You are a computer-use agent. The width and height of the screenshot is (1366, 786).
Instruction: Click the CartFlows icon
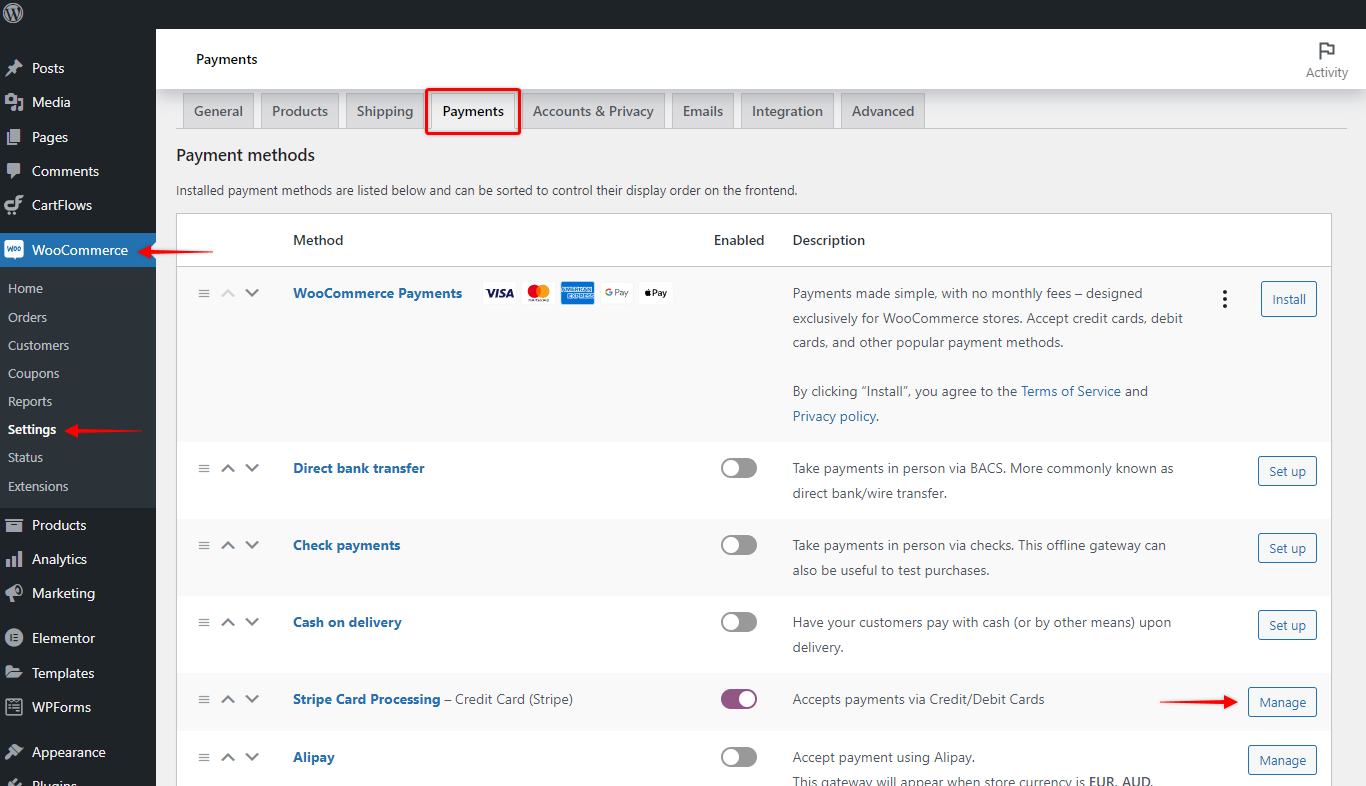click(14, 205)
